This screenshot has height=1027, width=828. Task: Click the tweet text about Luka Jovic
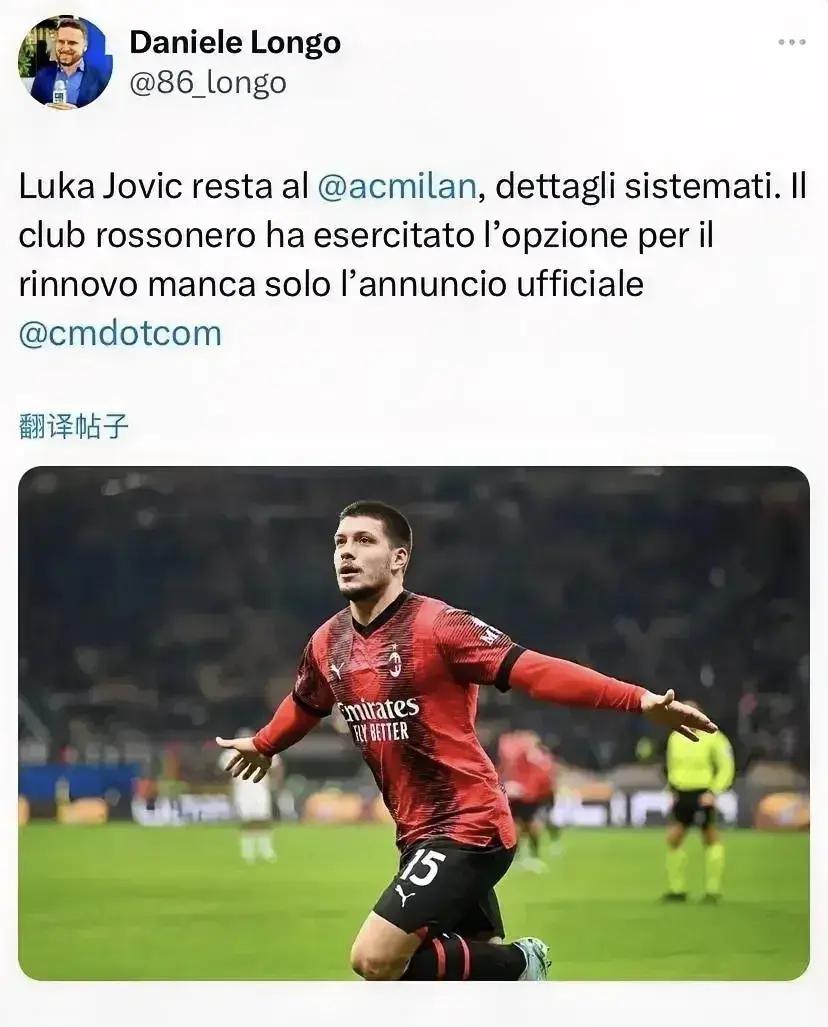click(413, 259)
